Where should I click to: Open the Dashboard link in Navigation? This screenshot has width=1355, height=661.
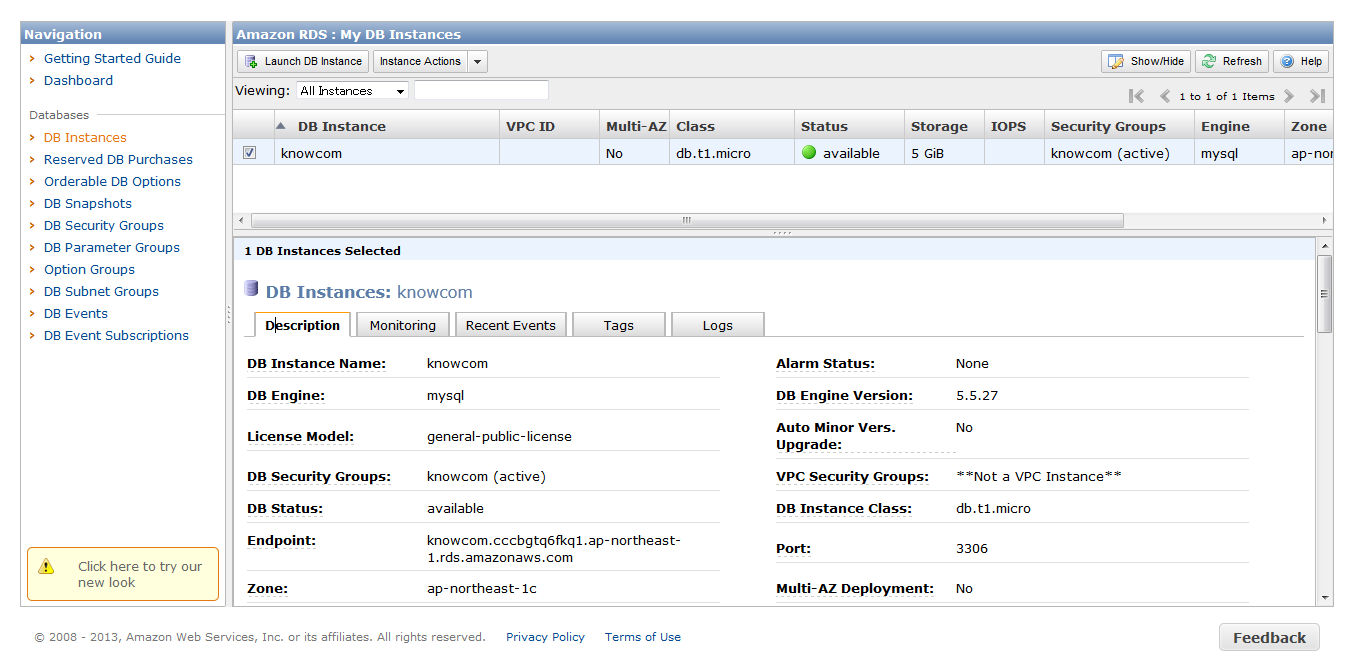[x=78, y=81]
